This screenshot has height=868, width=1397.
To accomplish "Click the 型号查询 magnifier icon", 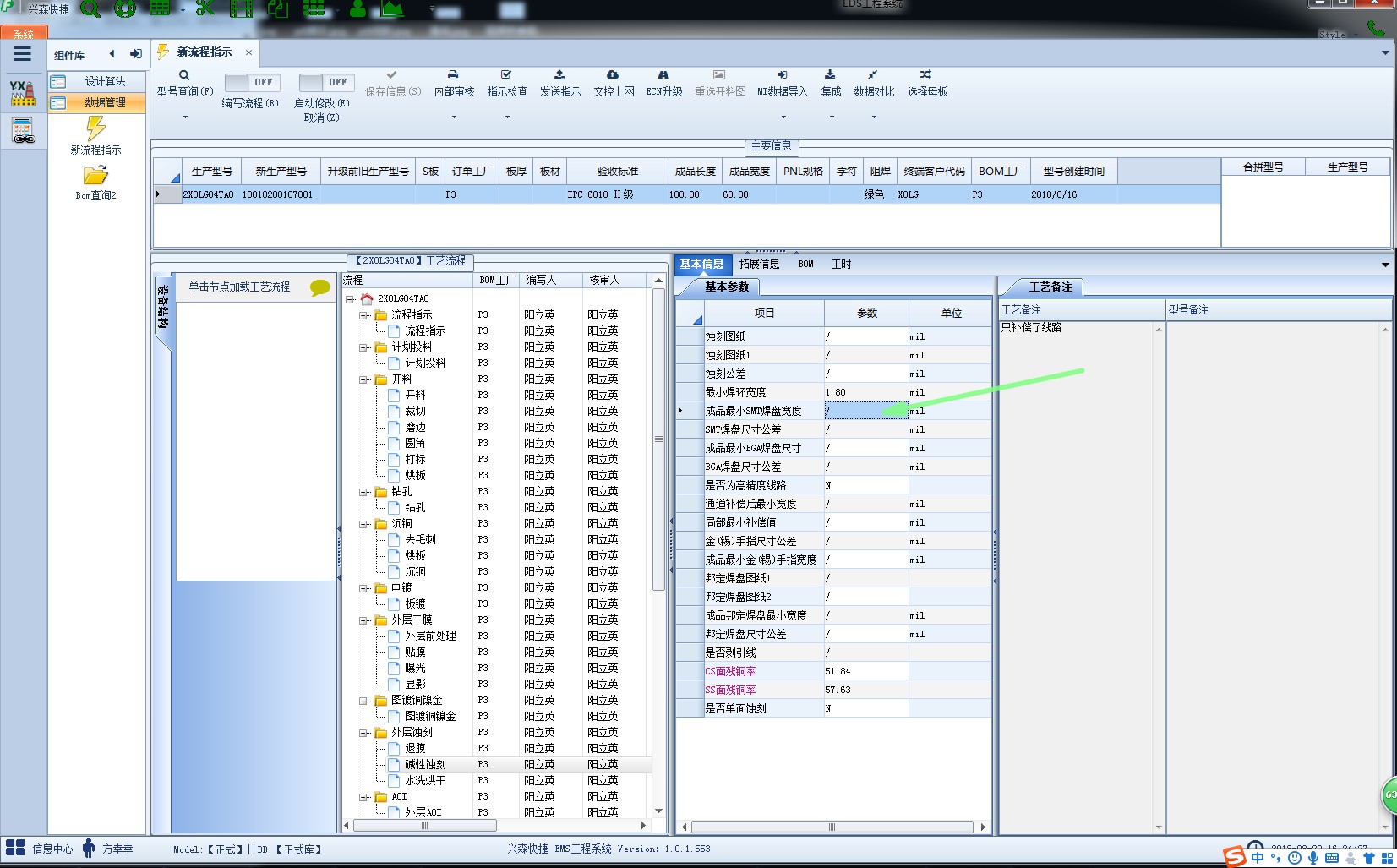I will tap(183, 75).
